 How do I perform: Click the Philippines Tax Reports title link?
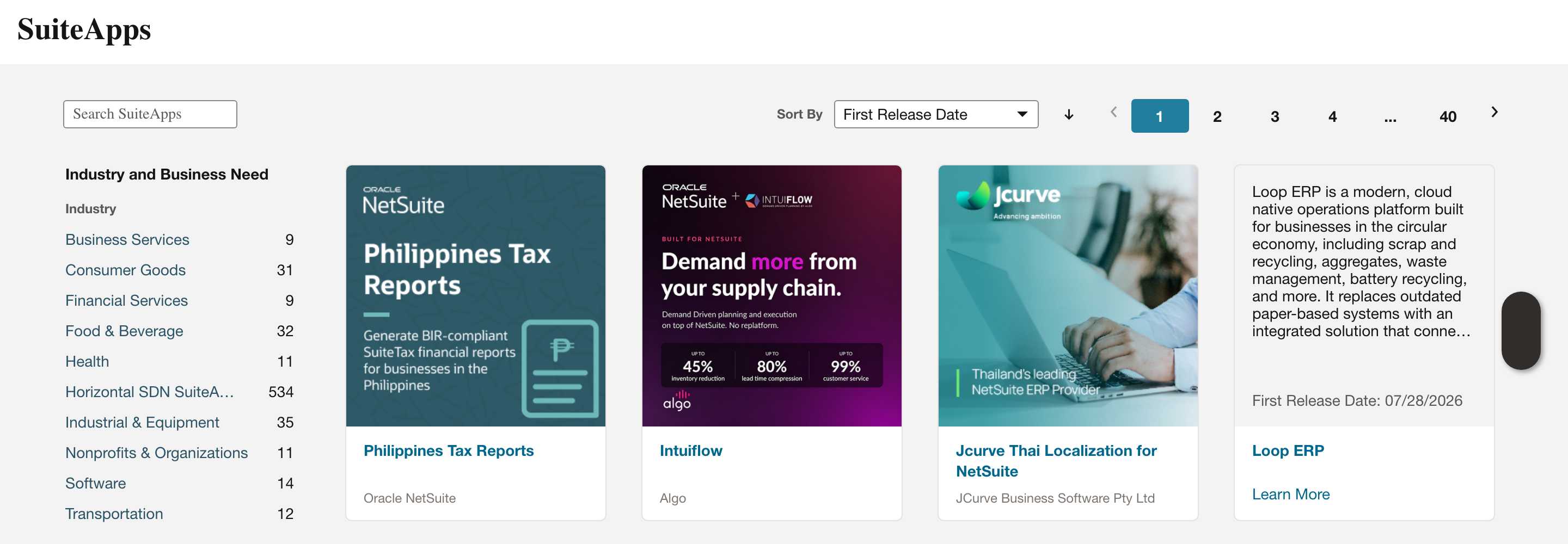(x=448, y=451)
